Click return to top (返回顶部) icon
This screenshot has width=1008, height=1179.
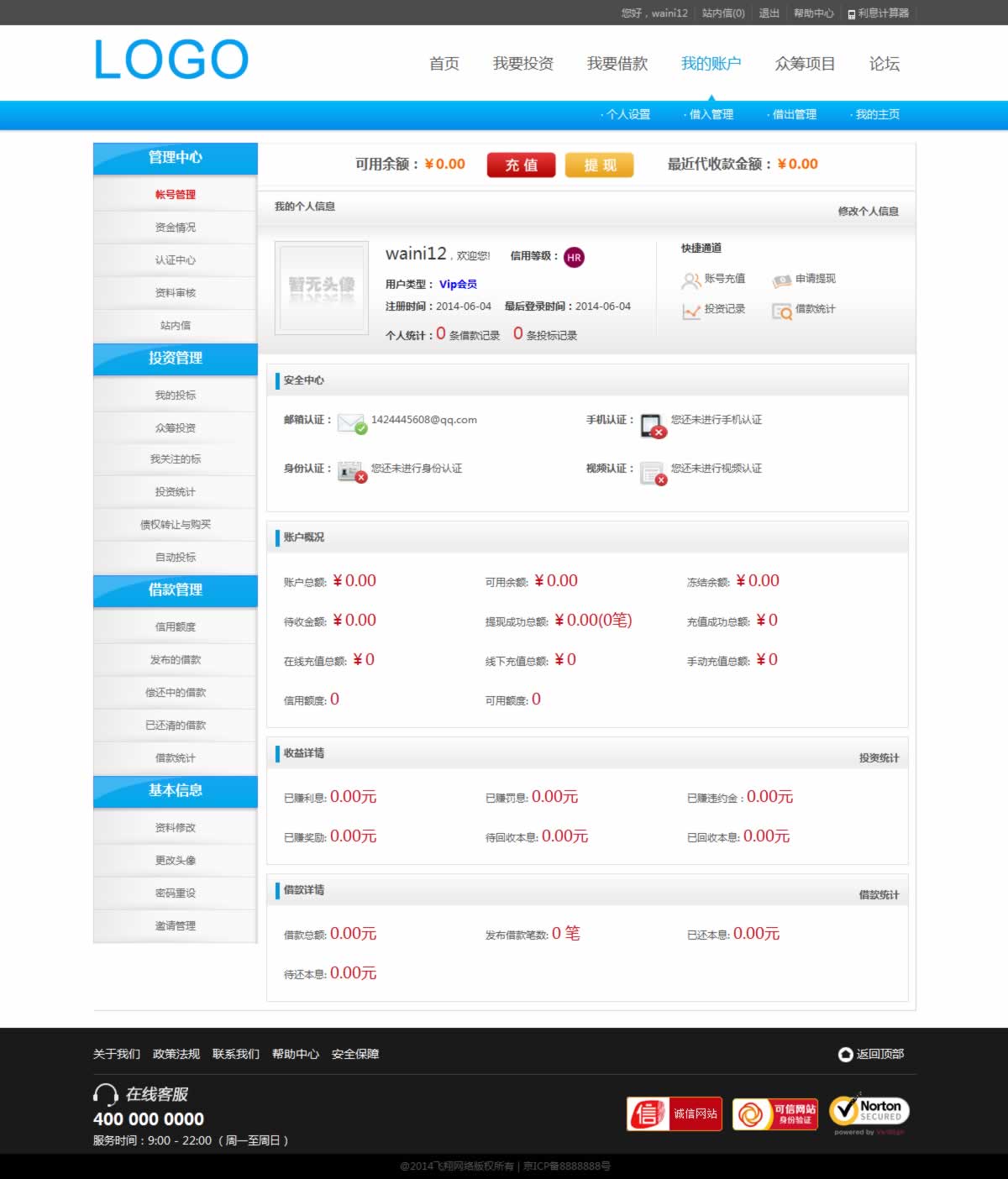(x=846, y=1054)
